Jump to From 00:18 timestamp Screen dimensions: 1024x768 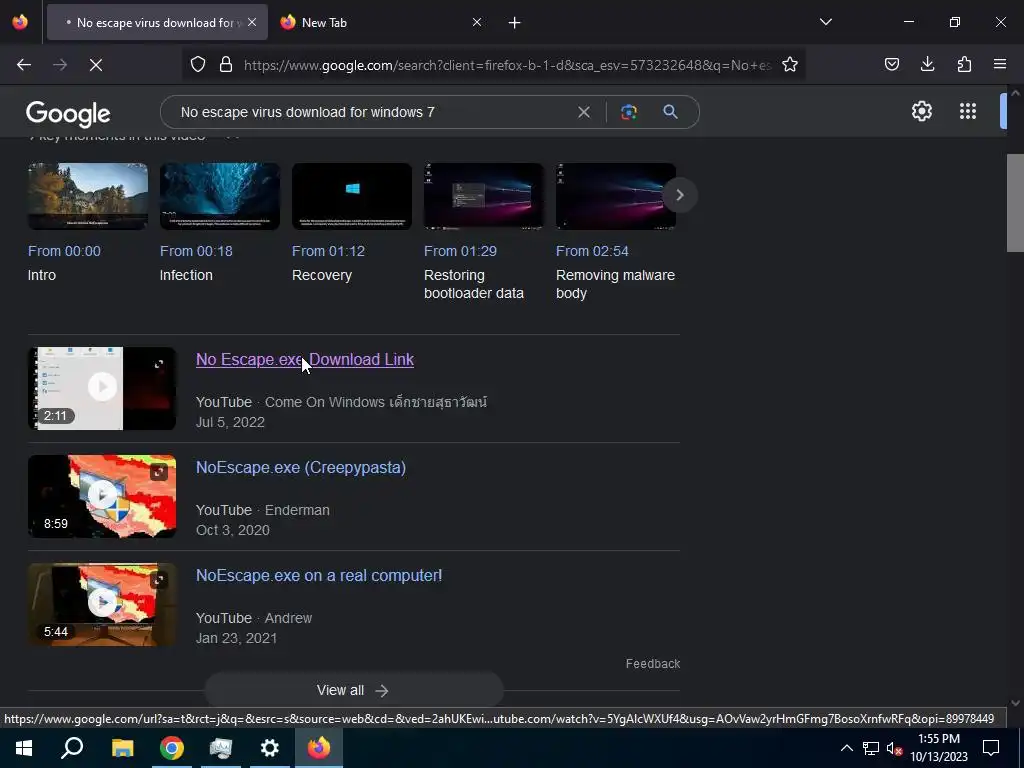(x=196, y=251)
